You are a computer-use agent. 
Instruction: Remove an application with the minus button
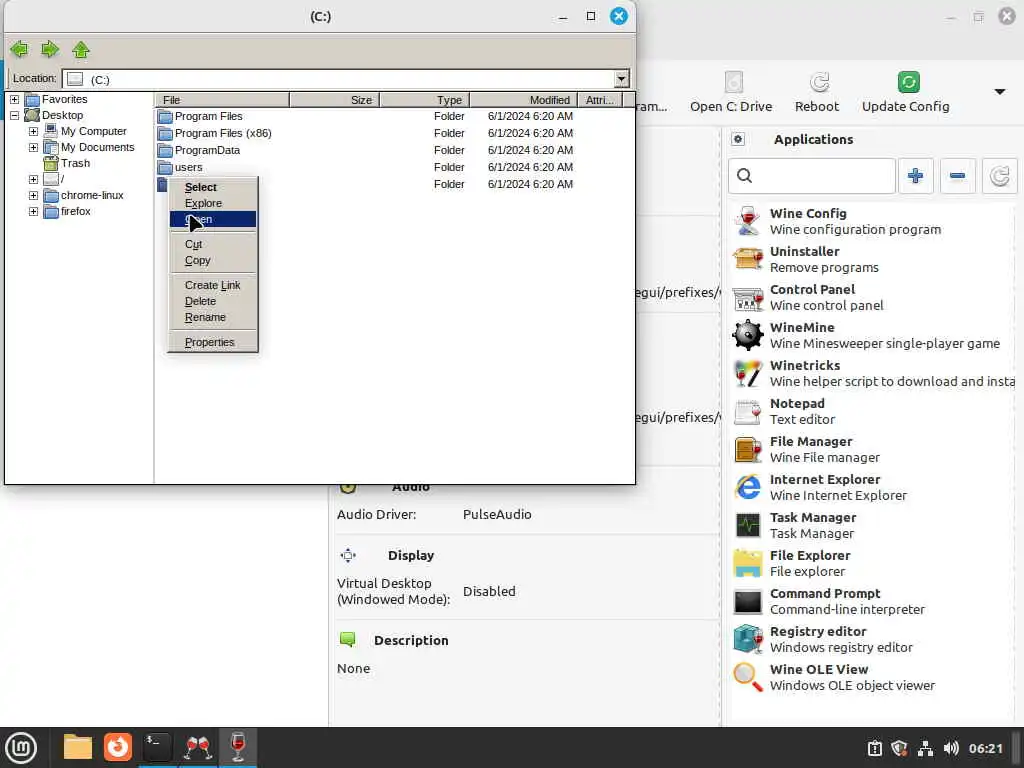pyautogui.click(x=957, y=176)
